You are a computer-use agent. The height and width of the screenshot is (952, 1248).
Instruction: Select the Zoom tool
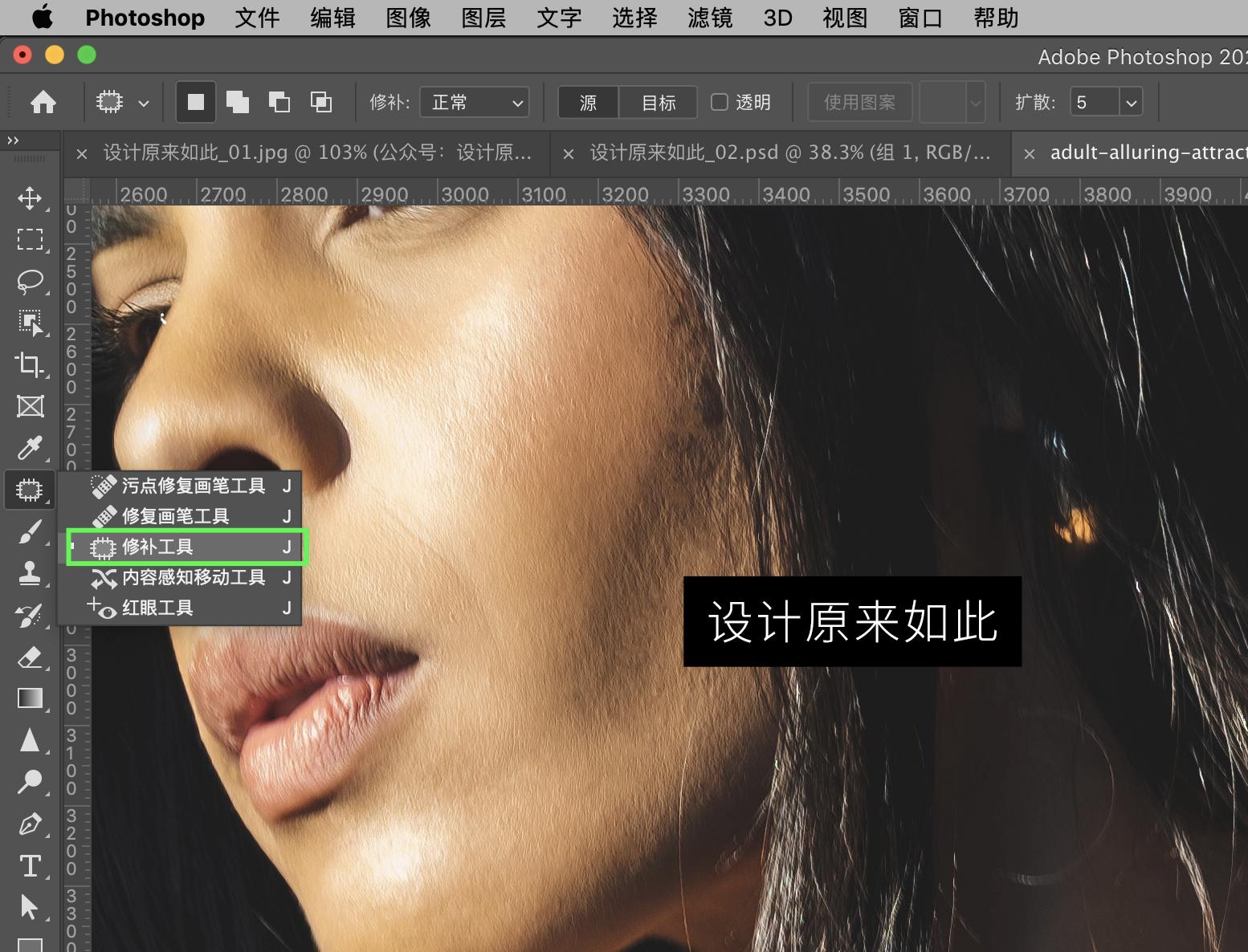coord(30,781)
